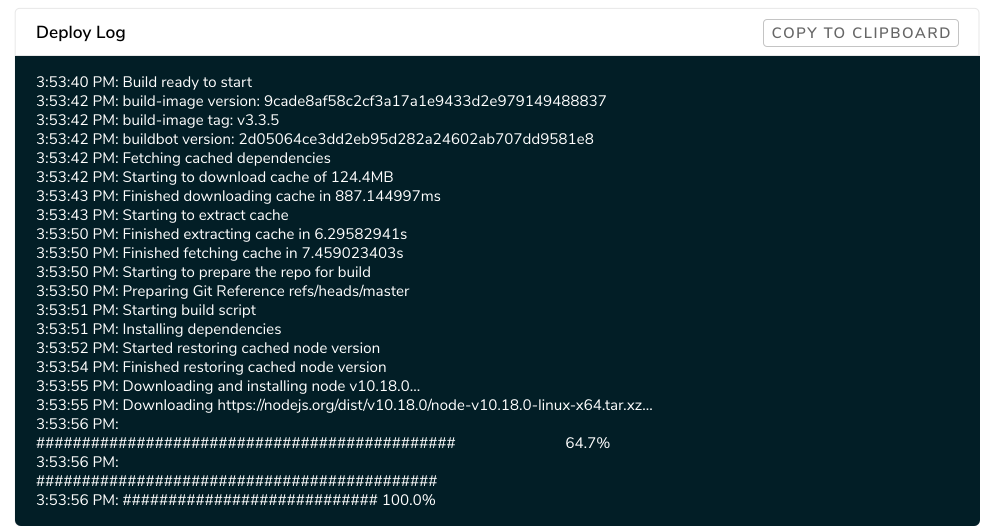Image resolution: width=995 pixels, height=532 pixels.
Task: Click the "Finished extracting cache" log line
Action: [x=221, y=234]
